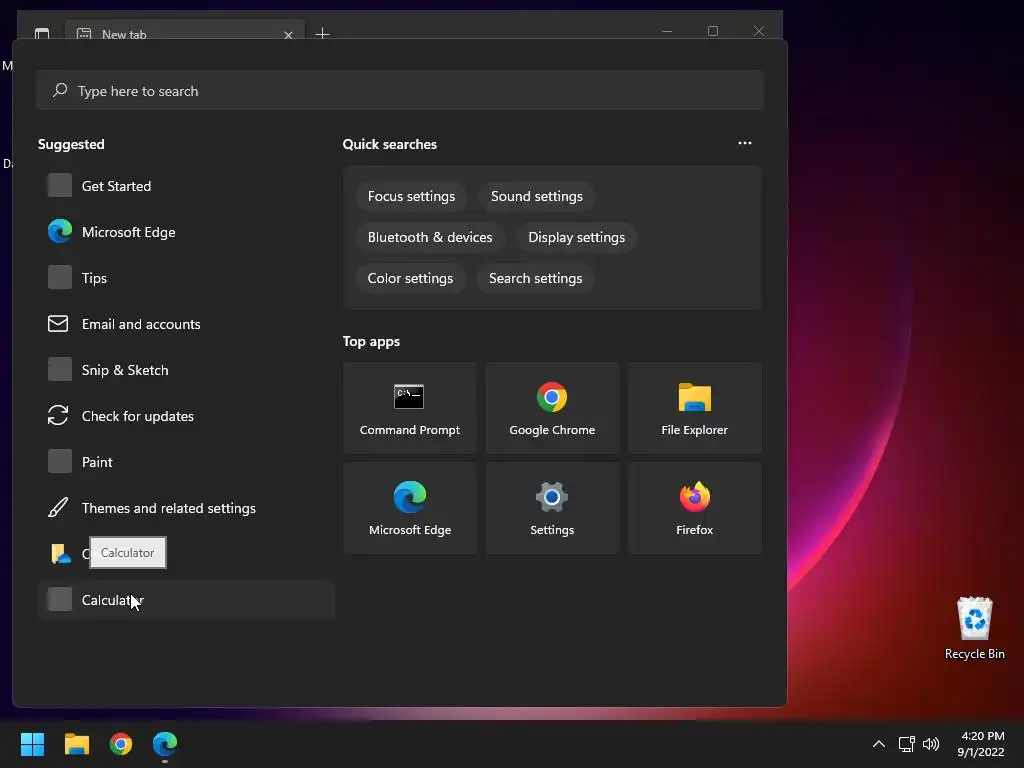Click Check for updates text

pos(138,415)
